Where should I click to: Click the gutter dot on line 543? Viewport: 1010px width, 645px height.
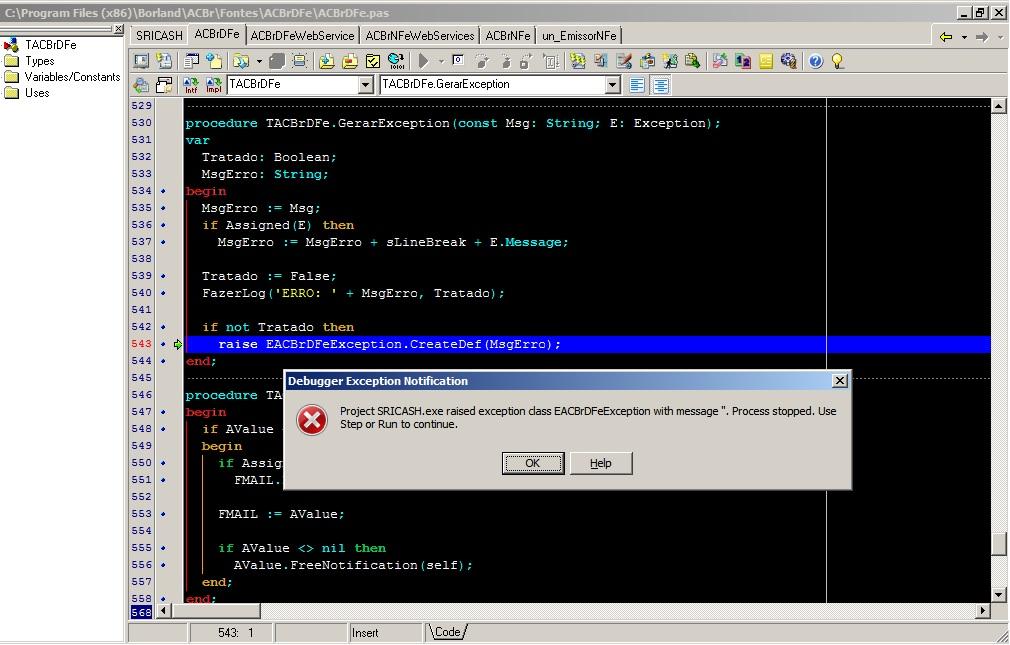163,344
